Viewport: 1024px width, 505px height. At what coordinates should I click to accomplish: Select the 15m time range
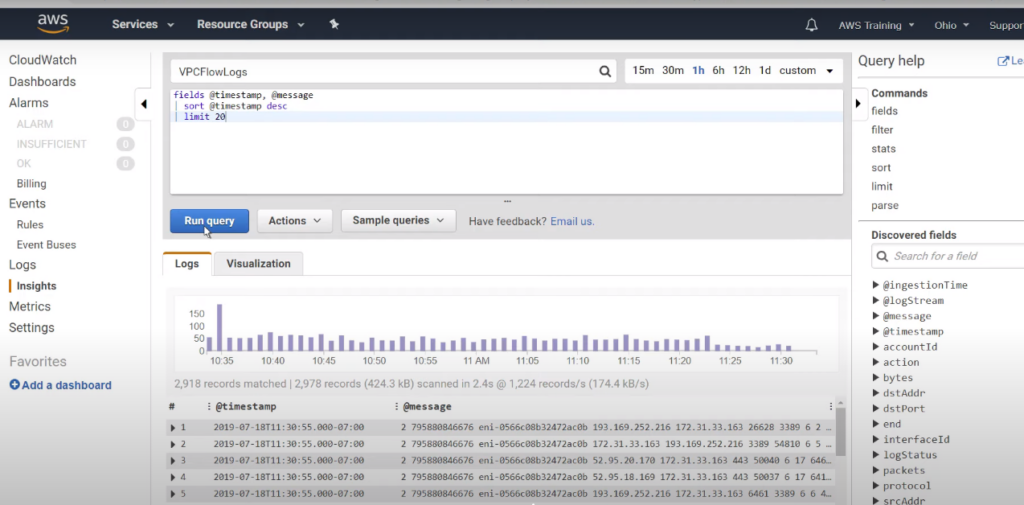coord(643,71)
